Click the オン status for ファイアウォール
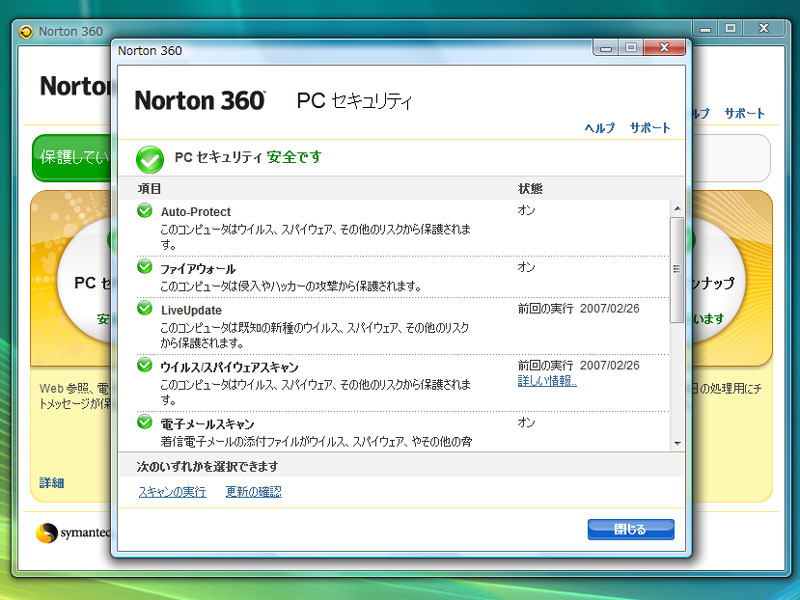 tap(526, 267)
